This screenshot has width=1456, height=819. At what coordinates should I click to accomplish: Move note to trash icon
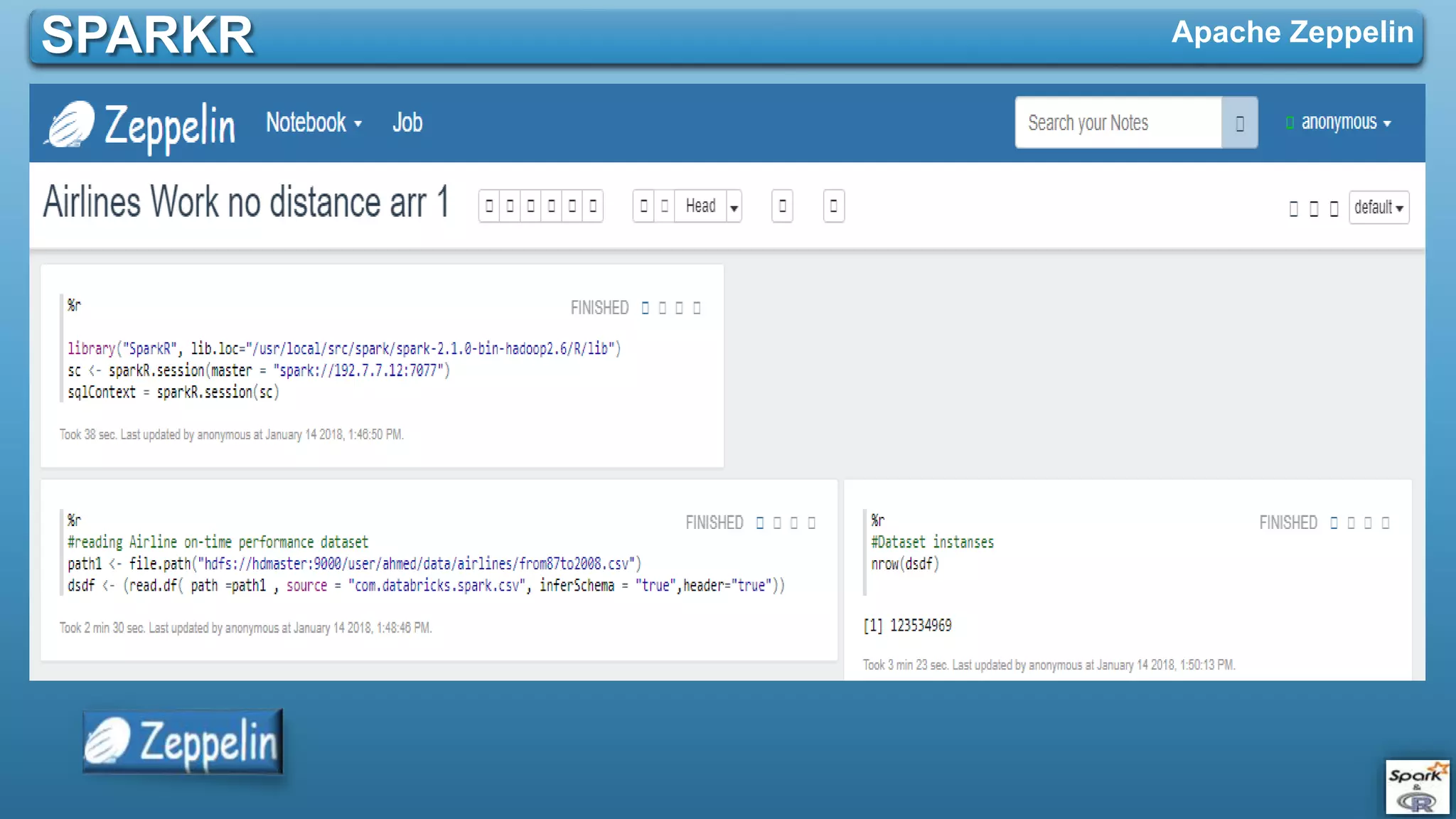782,206
